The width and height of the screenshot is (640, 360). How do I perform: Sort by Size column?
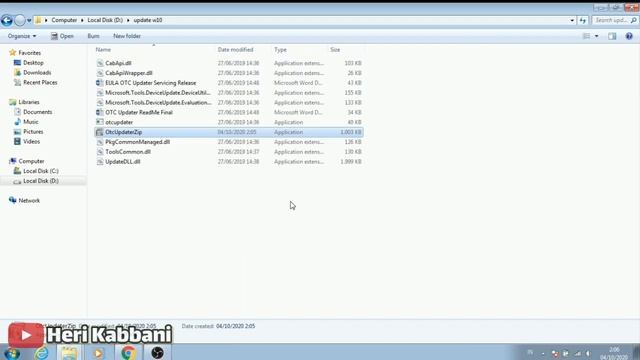tap(335, 49)
